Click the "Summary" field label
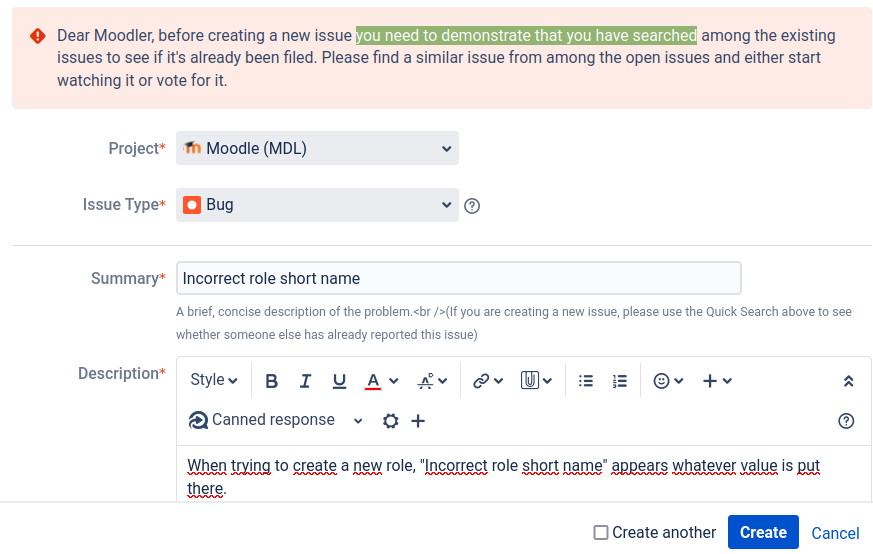This screenshot has width=873, height=554. [125, 278]
